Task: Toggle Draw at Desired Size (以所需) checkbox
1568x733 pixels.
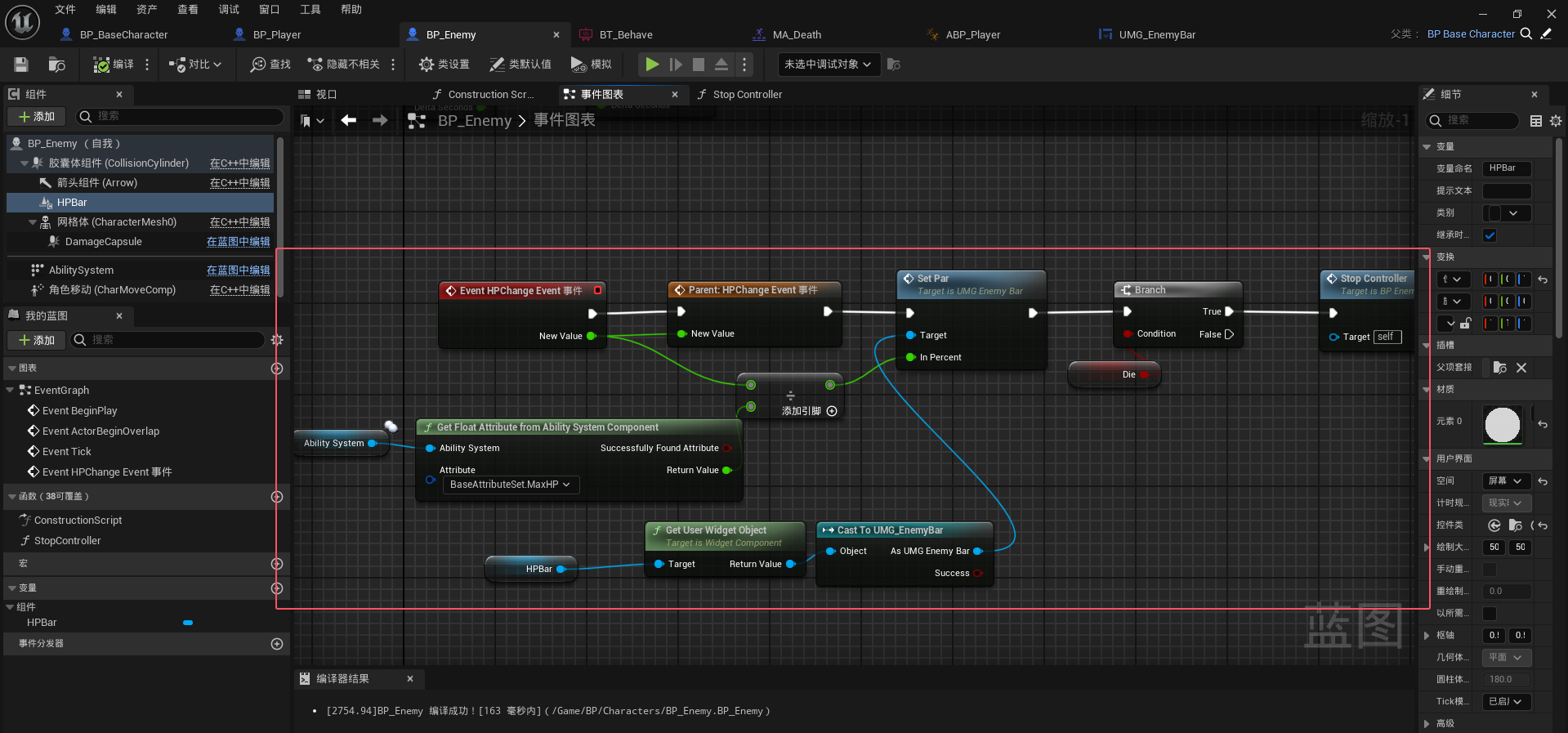Action: 1490,614
